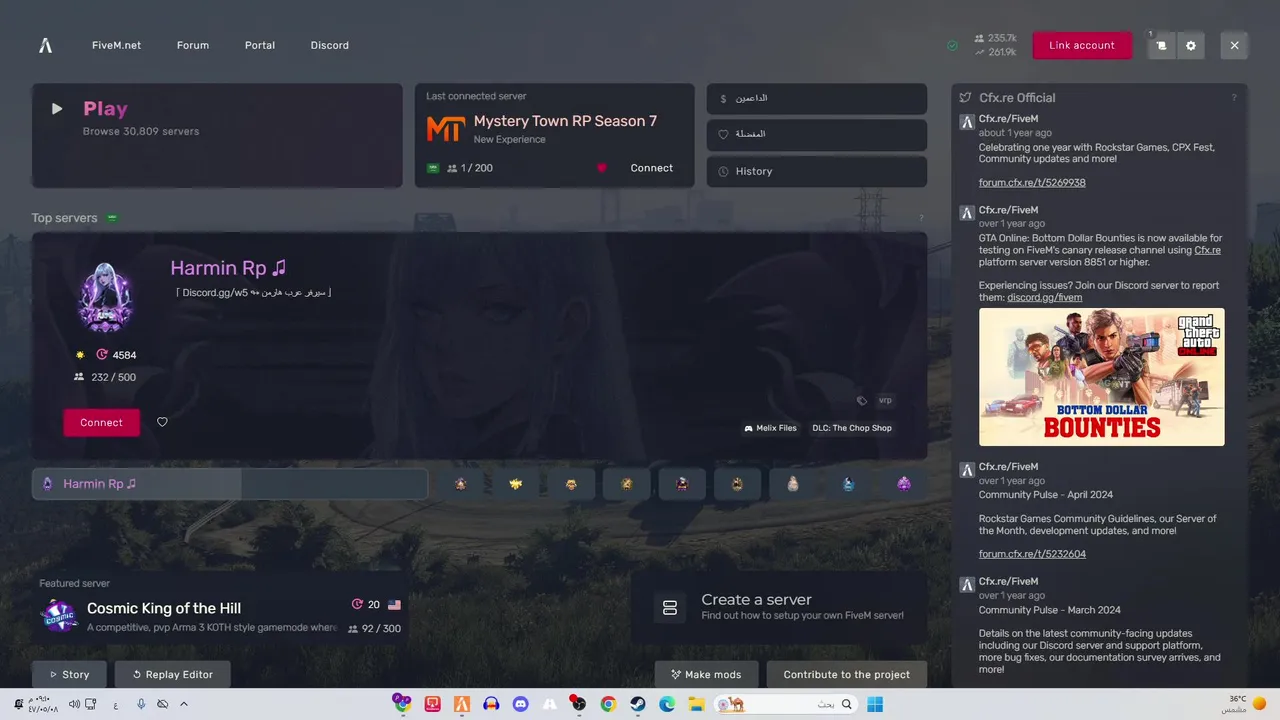Favorite Harmin Rp with heart outline

[162, 422]
